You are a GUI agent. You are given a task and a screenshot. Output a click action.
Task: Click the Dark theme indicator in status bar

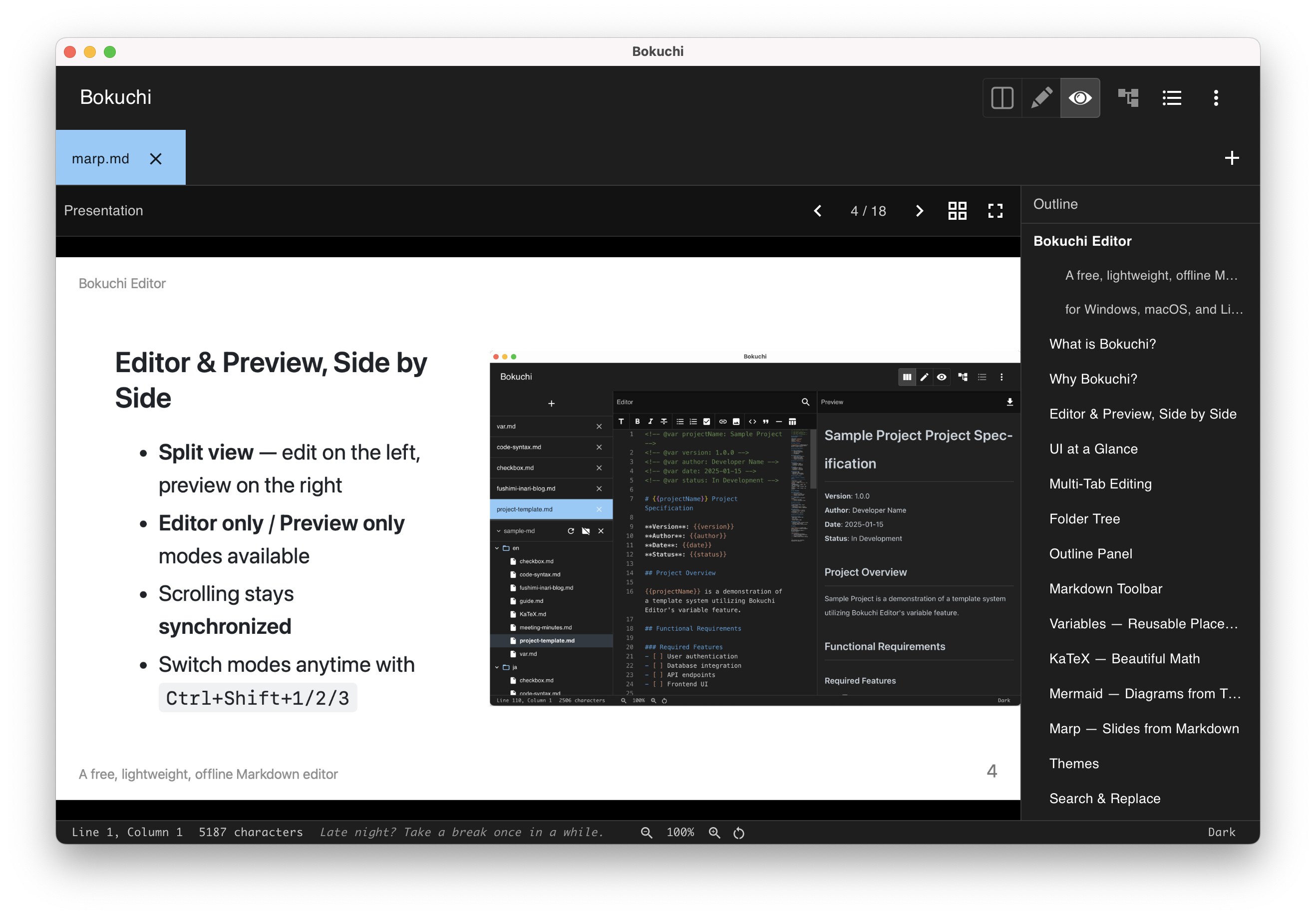click(x=1222, y=832)
